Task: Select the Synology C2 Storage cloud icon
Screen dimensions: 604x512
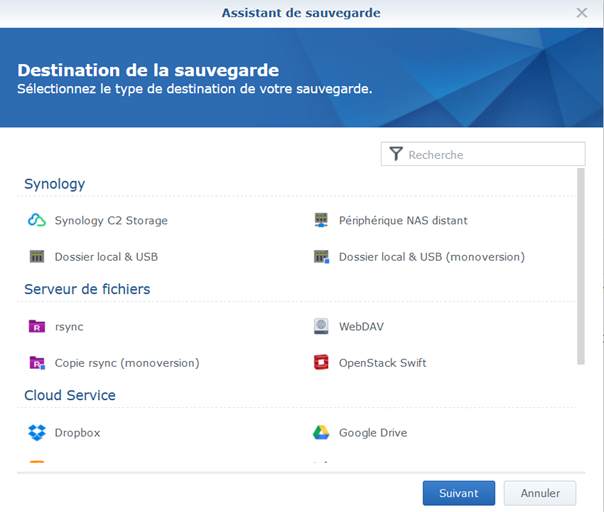Action: tap(37, 220)
